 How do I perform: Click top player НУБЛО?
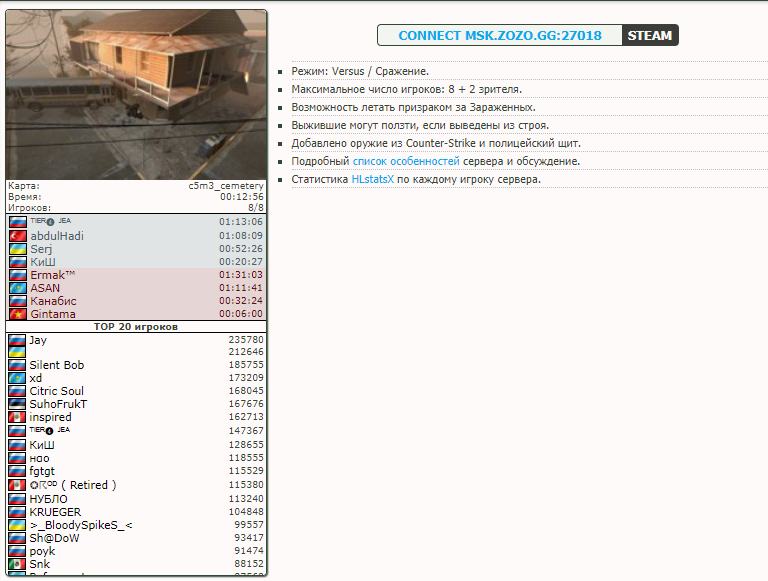coord(48,499)
